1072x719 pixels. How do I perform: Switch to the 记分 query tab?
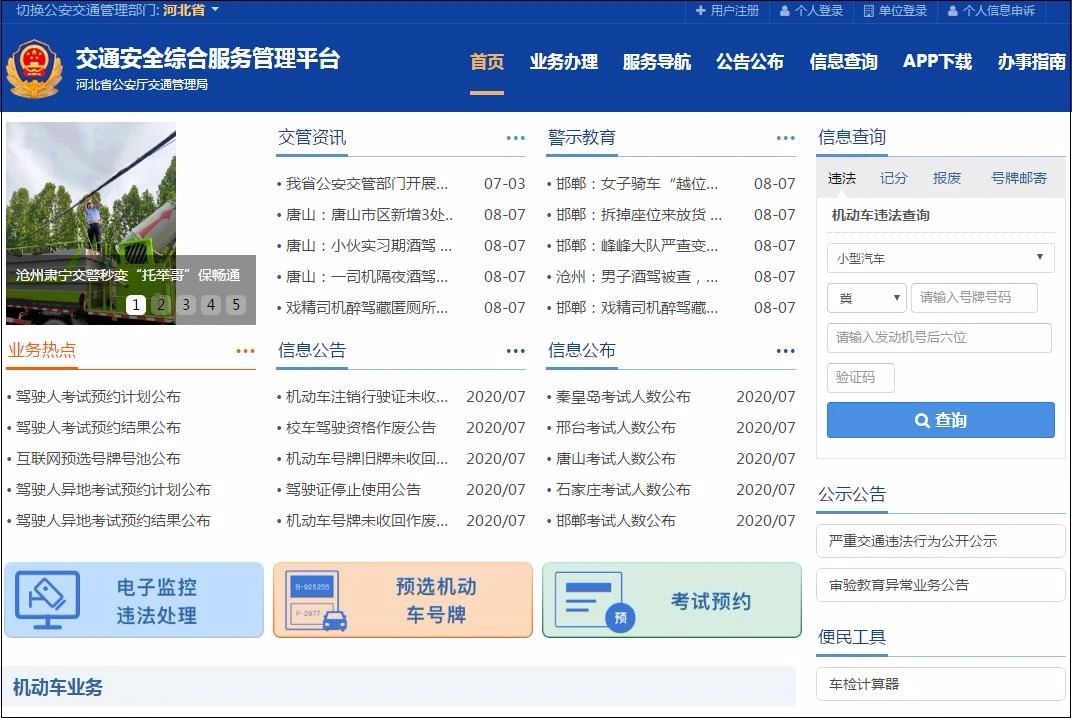[893, 178]
